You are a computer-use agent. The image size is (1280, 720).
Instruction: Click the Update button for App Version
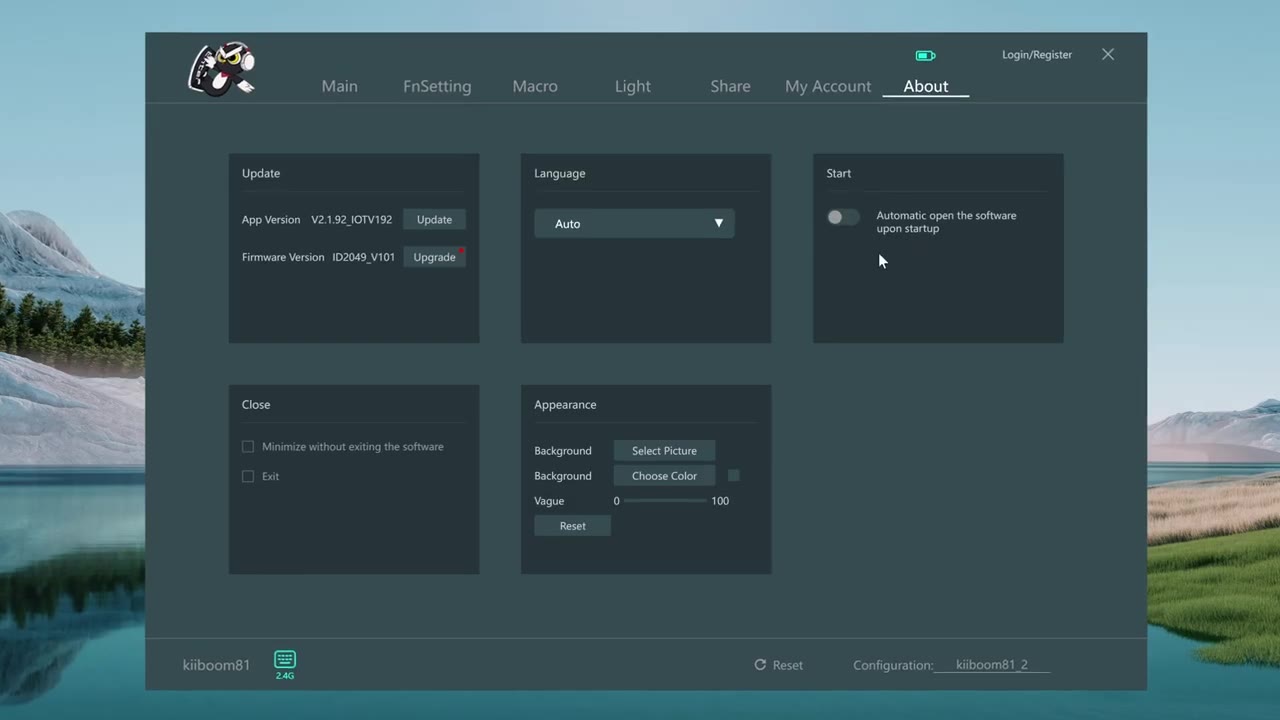pyautogui.click(x=434, y=219)
